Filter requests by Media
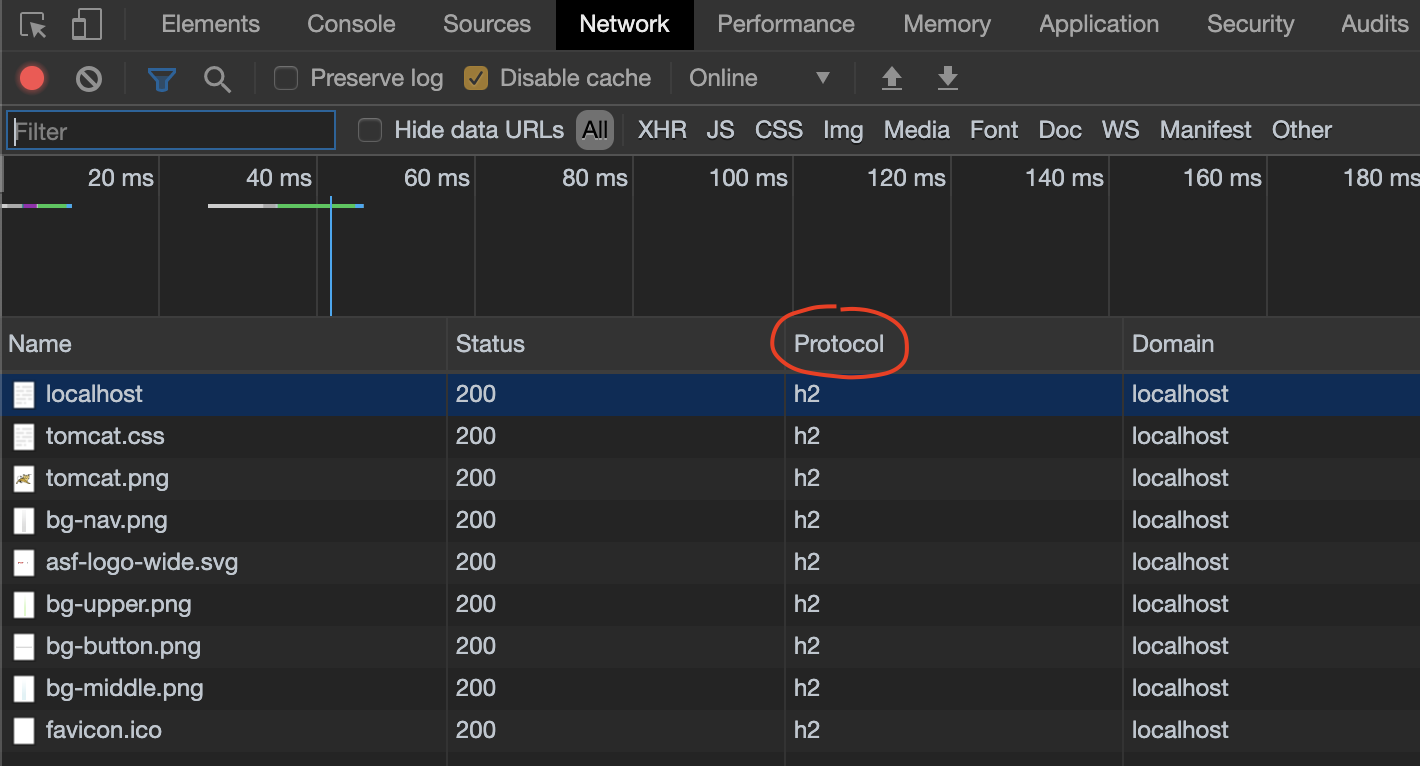The image size is (1420, 766). [x=917, y=130]
